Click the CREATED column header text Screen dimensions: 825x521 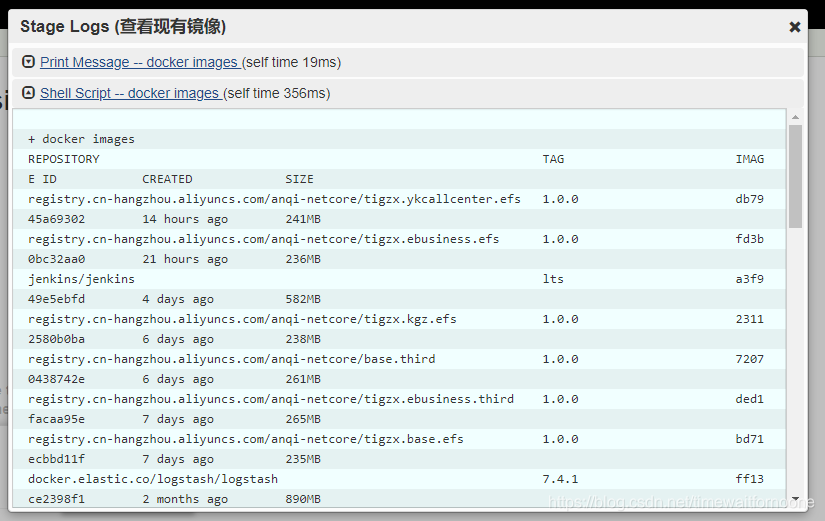tap(167, 179)
